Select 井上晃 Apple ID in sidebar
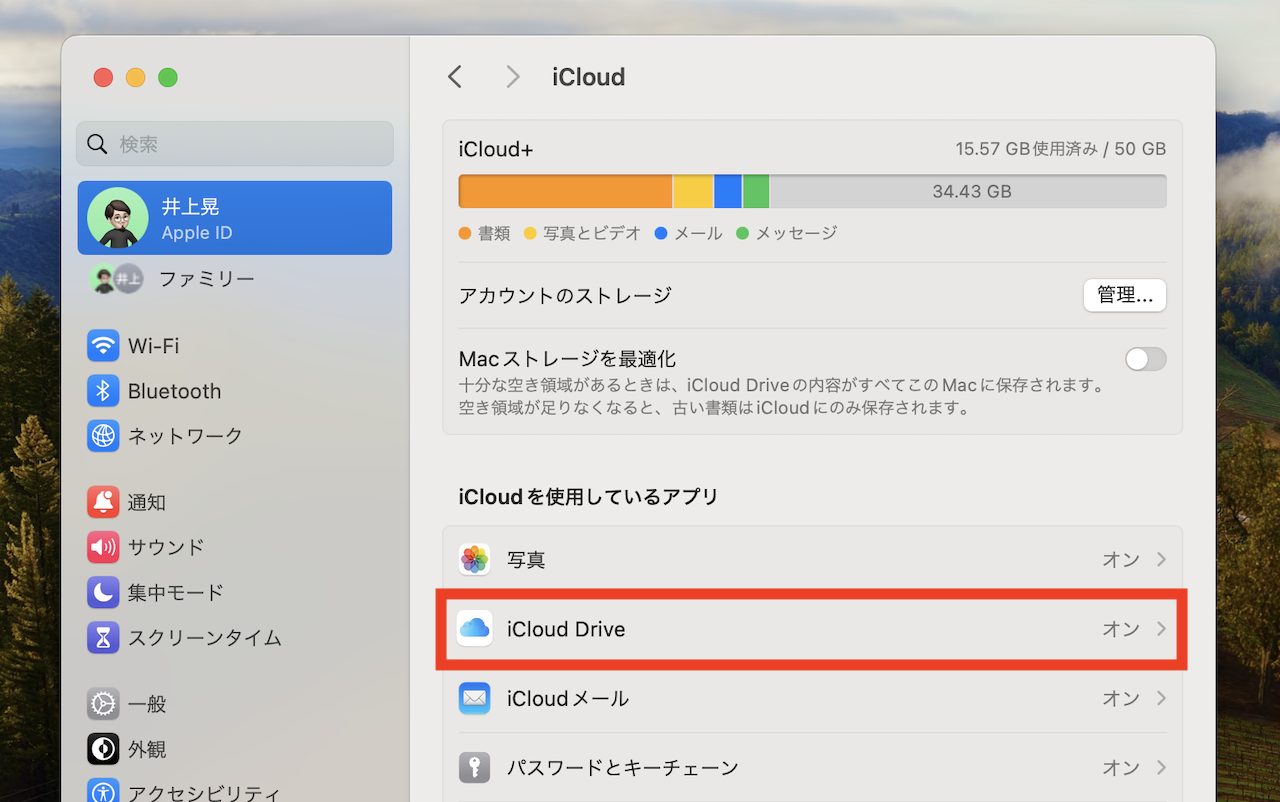This screenshot has width=1280, height=802. [235, 218]
